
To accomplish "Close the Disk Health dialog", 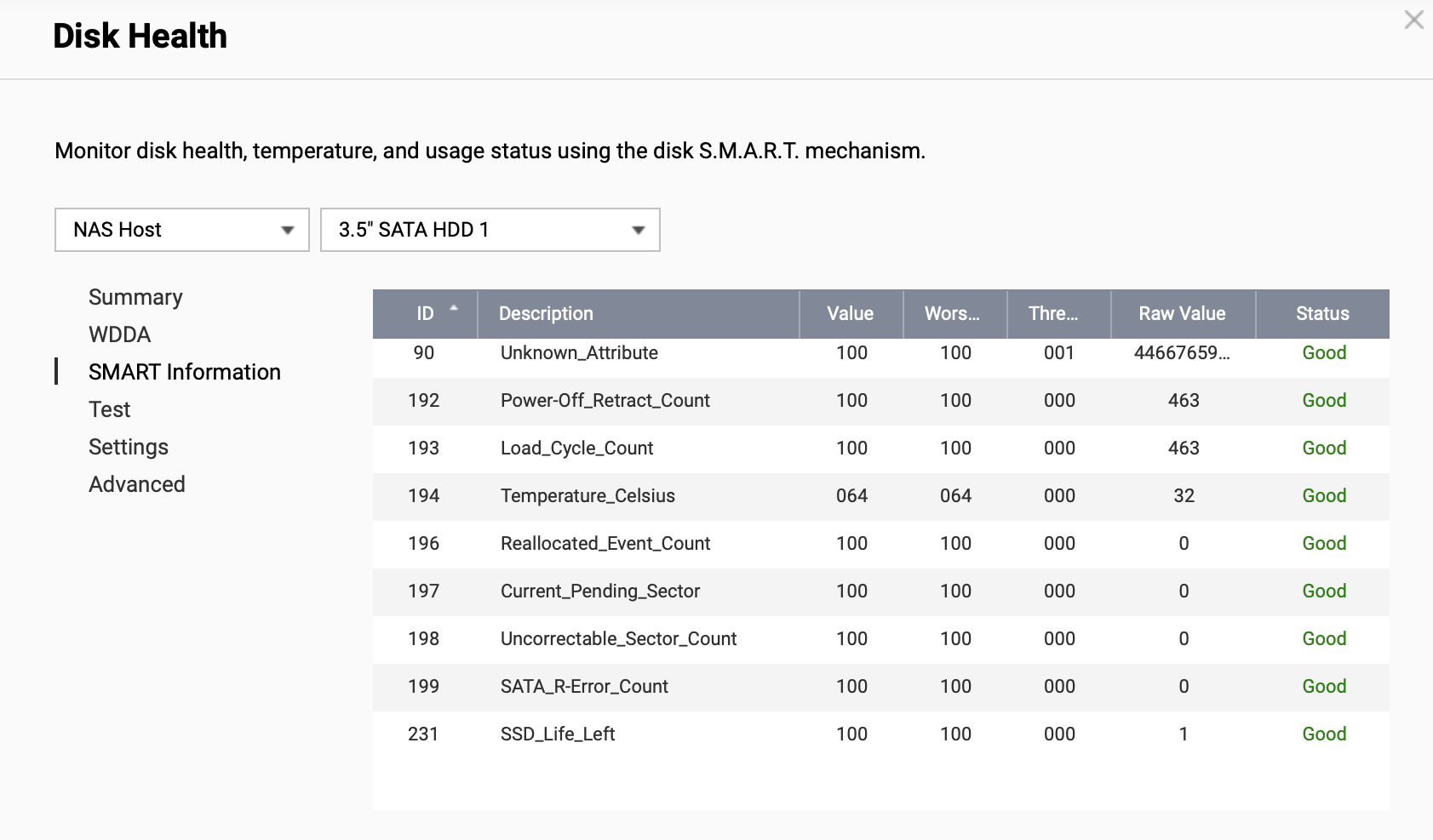I will tap(1413, 20).
